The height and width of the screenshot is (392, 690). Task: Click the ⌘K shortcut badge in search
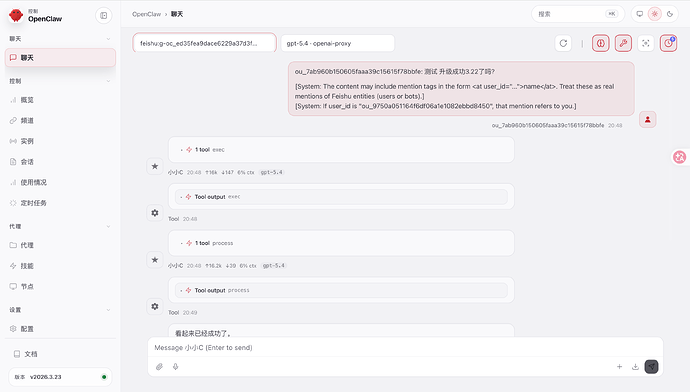pyautogui.click(x=611, y=14)
